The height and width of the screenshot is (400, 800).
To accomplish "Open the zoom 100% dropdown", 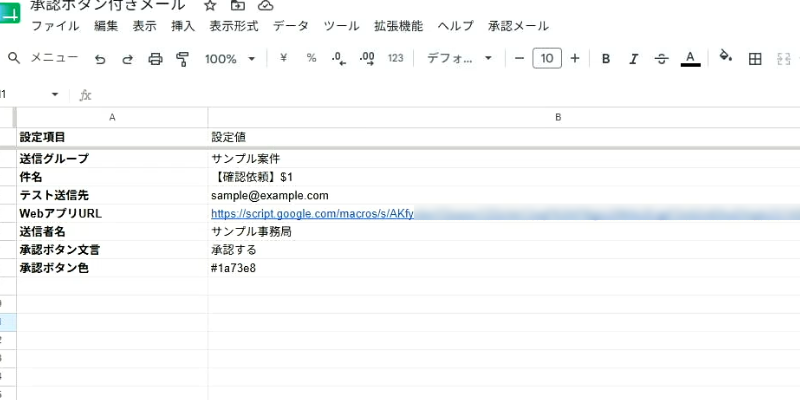I will [x=230, y=59].
